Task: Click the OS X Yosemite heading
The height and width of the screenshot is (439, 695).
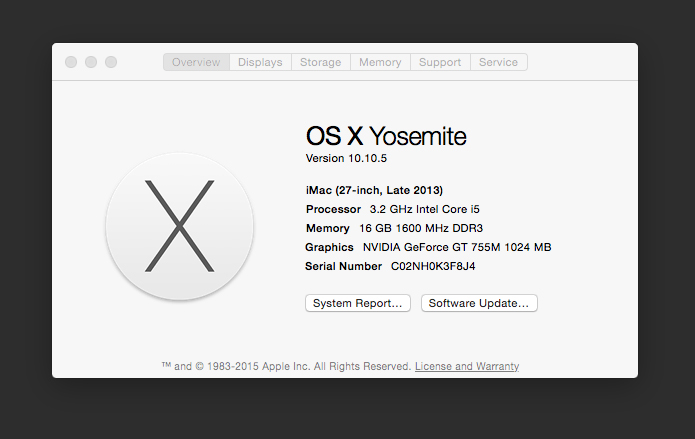Action: pyautogui.click(x=386, y=136)
